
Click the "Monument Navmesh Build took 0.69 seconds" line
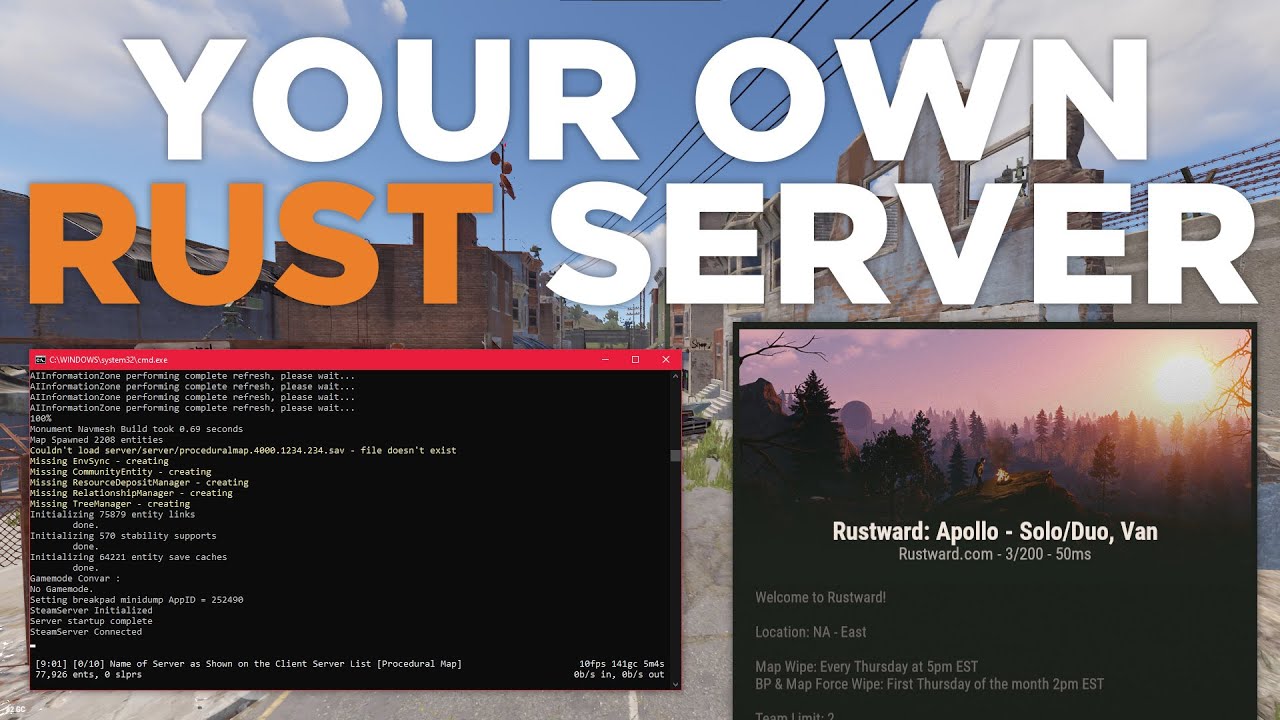[136, 429]
